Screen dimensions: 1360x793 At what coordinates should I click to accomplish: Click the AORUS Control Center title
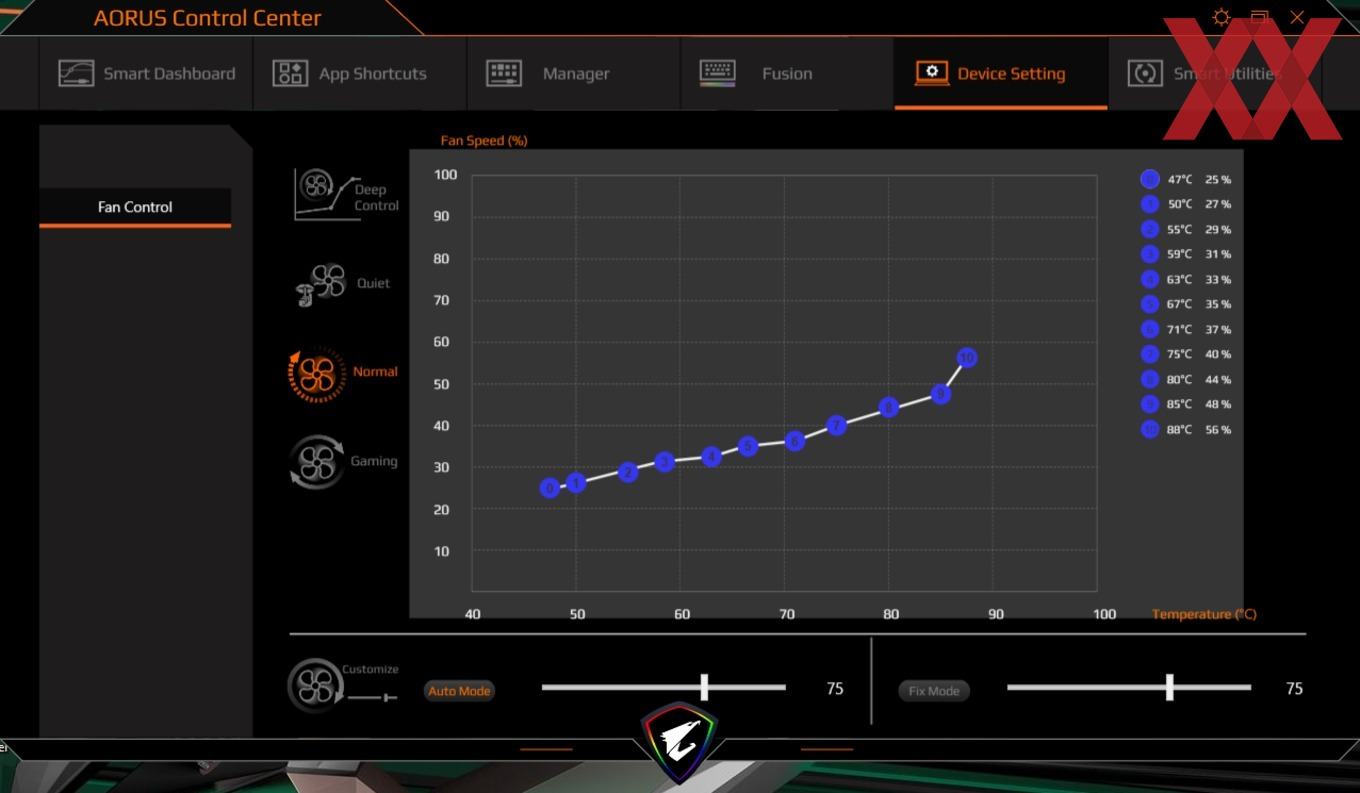click(x=208, y=18)
